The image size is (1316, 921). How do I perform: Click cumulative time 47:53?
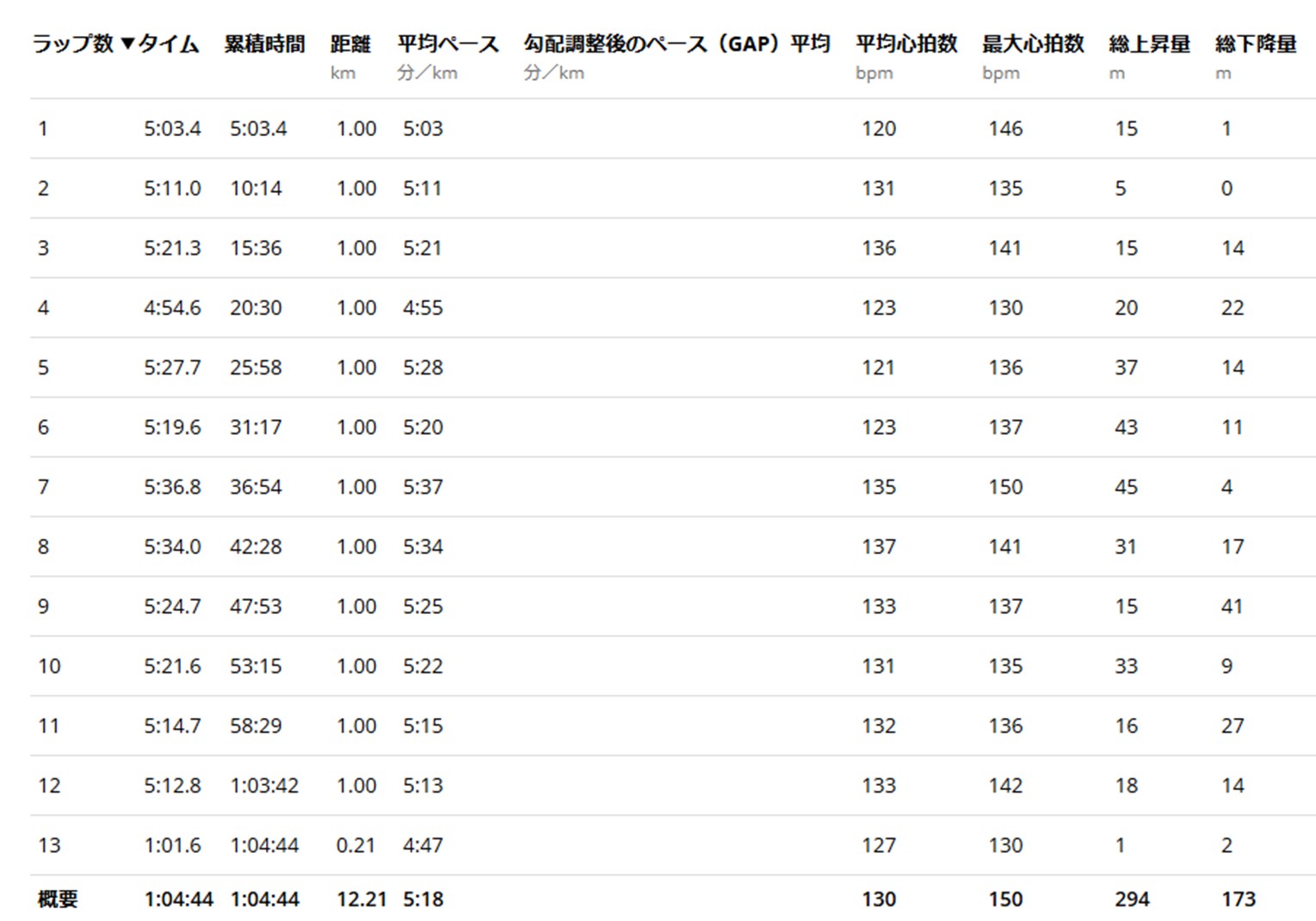click(x=256, y=607)
